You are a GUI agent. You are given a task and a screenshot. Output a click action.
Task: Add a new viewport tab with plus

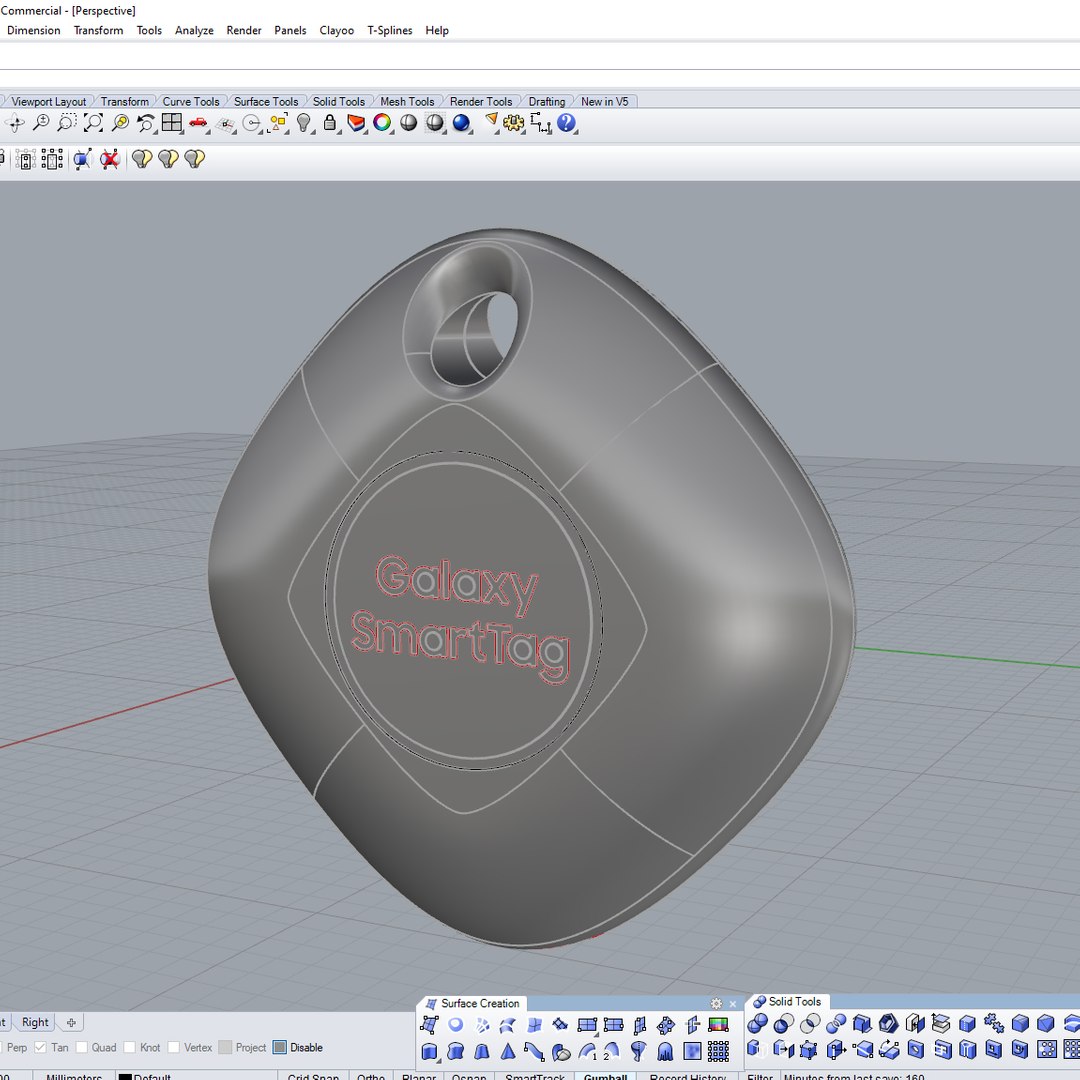[x=71, y=1022]
